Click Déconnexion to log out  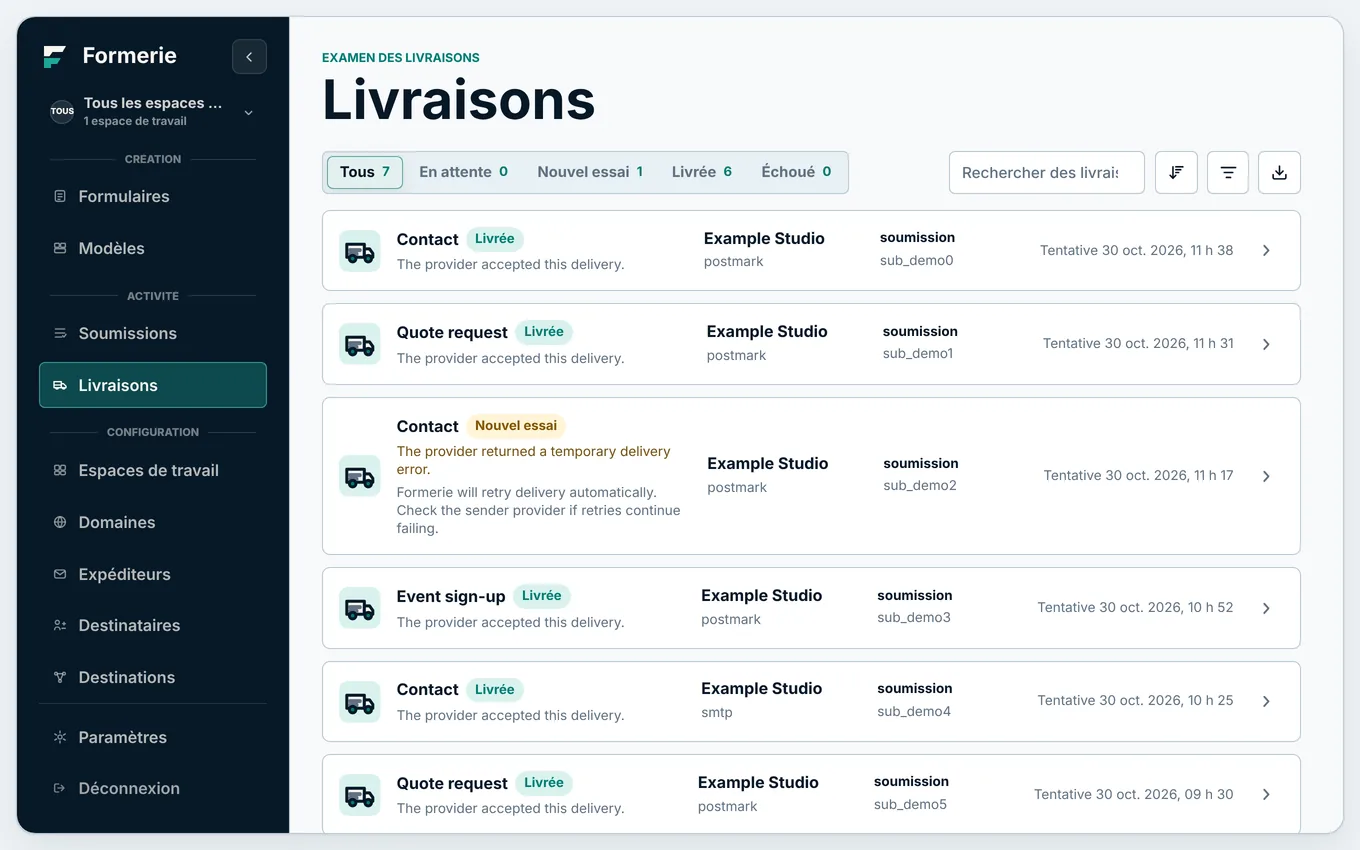[x=153, y=788]
